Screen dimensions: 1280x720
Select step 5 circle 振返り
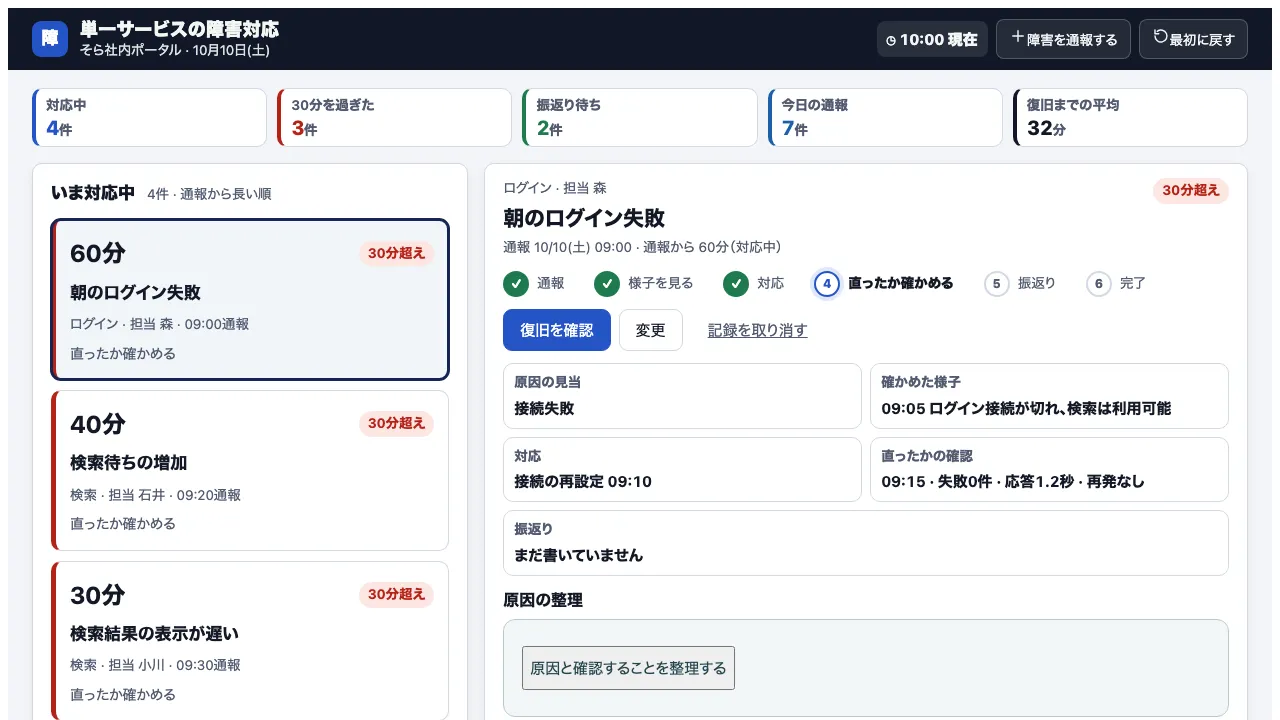point(997,284)
